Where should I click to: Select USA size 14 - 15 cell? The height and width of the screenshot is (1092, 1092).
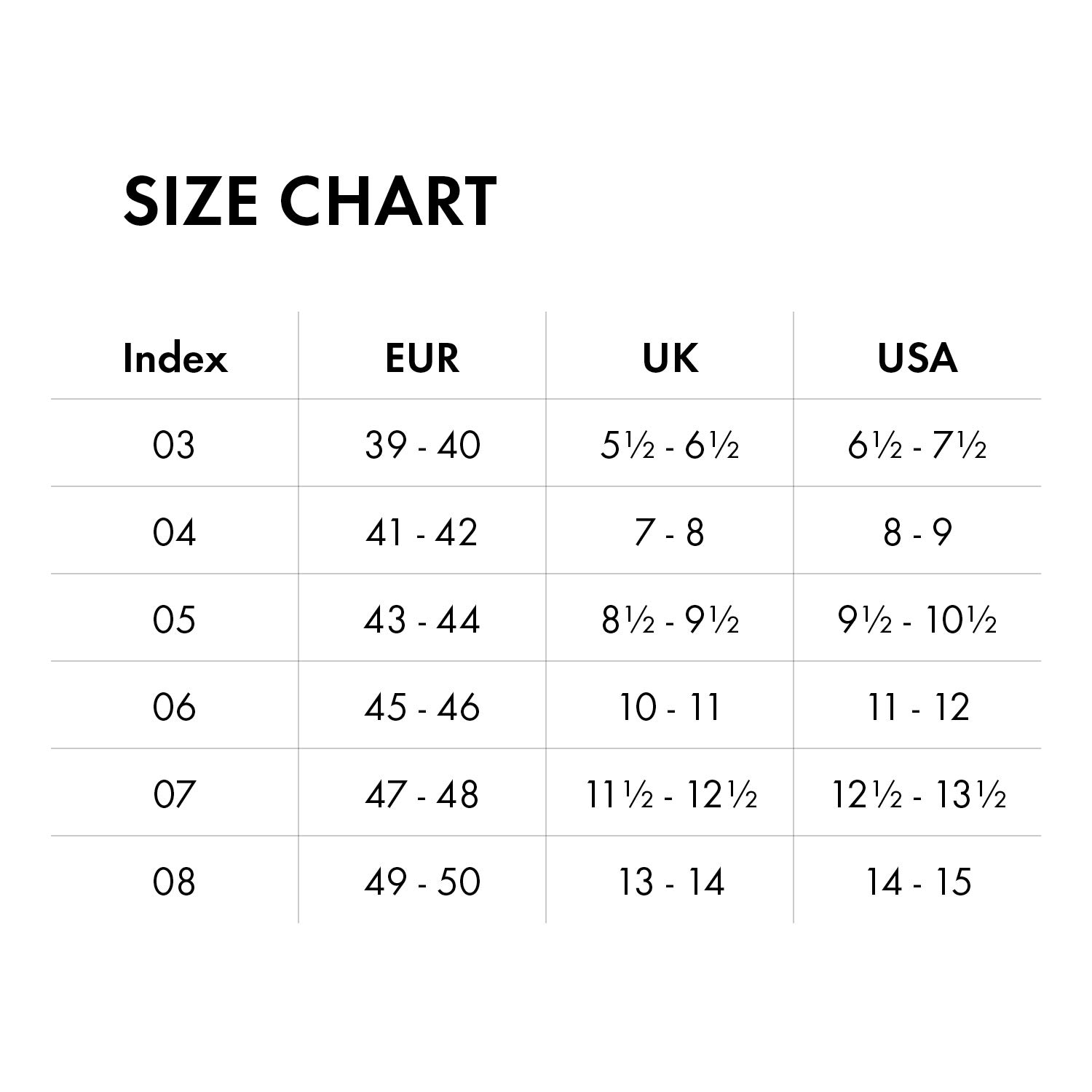pos(917,882)
